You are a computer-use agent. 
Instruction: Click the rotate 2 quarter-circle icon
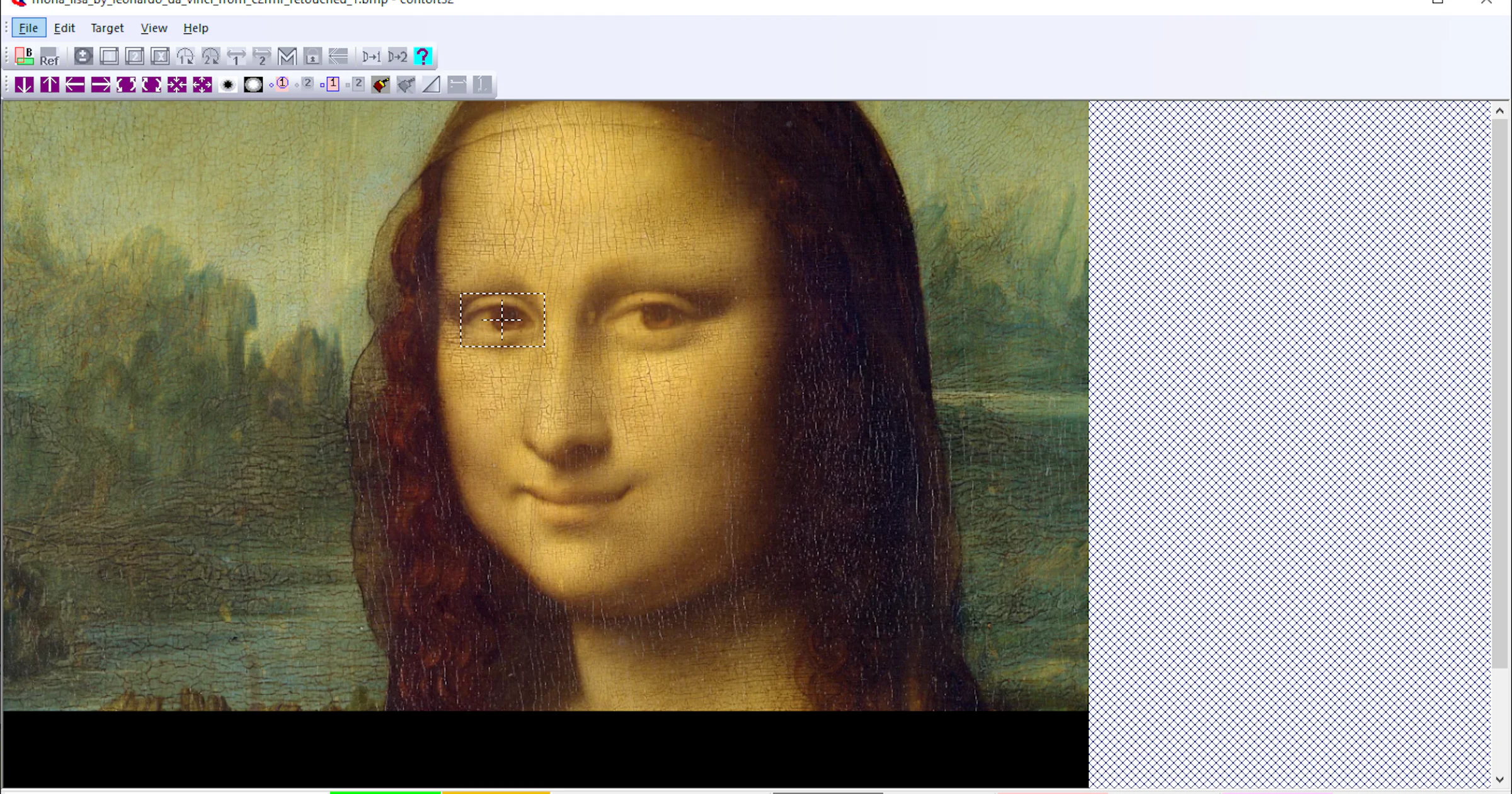(211, 56)
